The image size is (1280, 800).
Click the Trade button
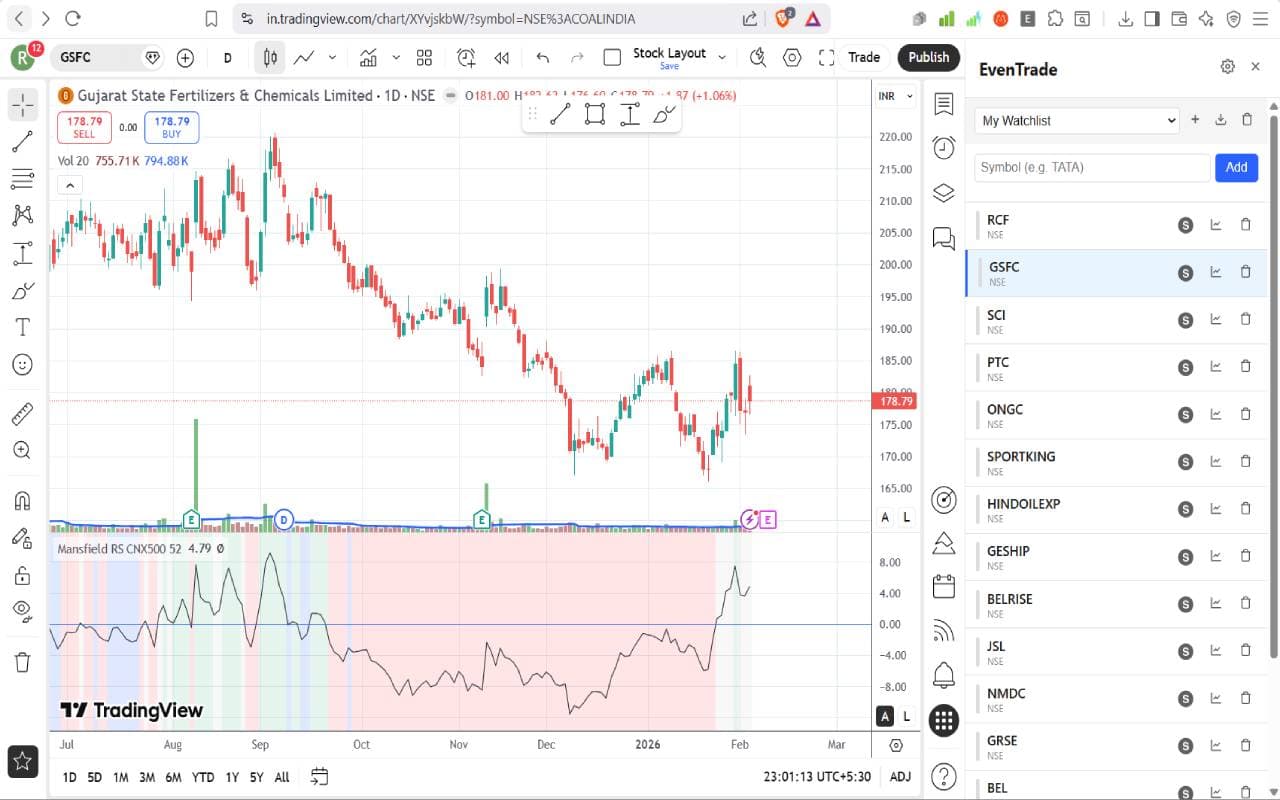864,58
